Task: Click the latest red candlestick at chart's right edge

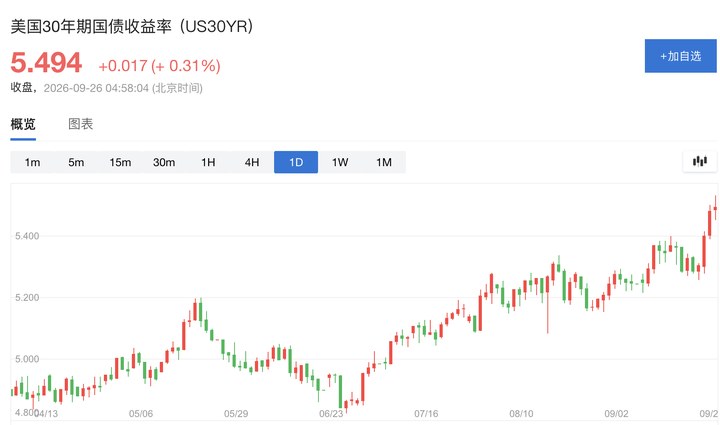Action: 715,207
